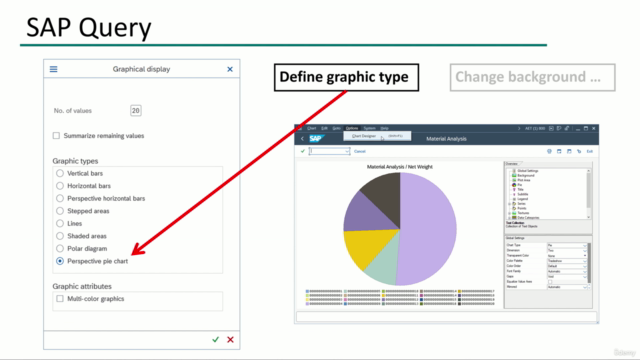Select Background node in Overview tree

pos(526,176)
